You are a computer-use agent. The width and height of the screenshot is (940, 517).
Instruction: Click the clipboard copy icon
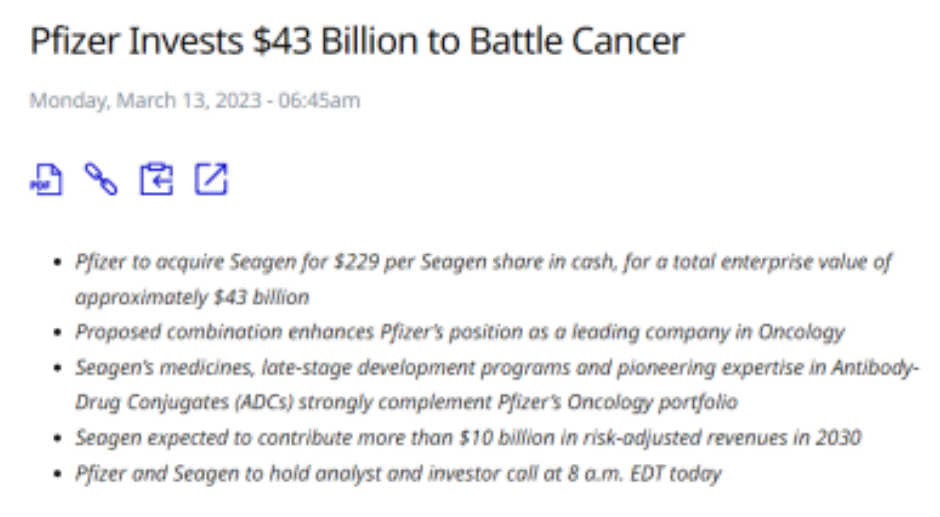[156, 179]
